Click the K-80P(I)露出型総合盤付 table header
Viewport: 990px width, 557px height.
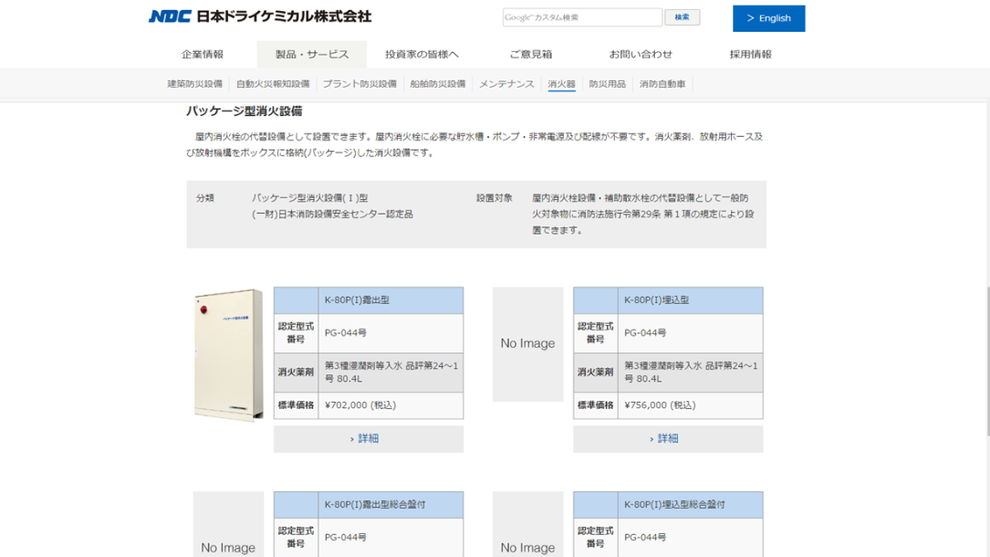pyautogui.click(x=368, y=505)
